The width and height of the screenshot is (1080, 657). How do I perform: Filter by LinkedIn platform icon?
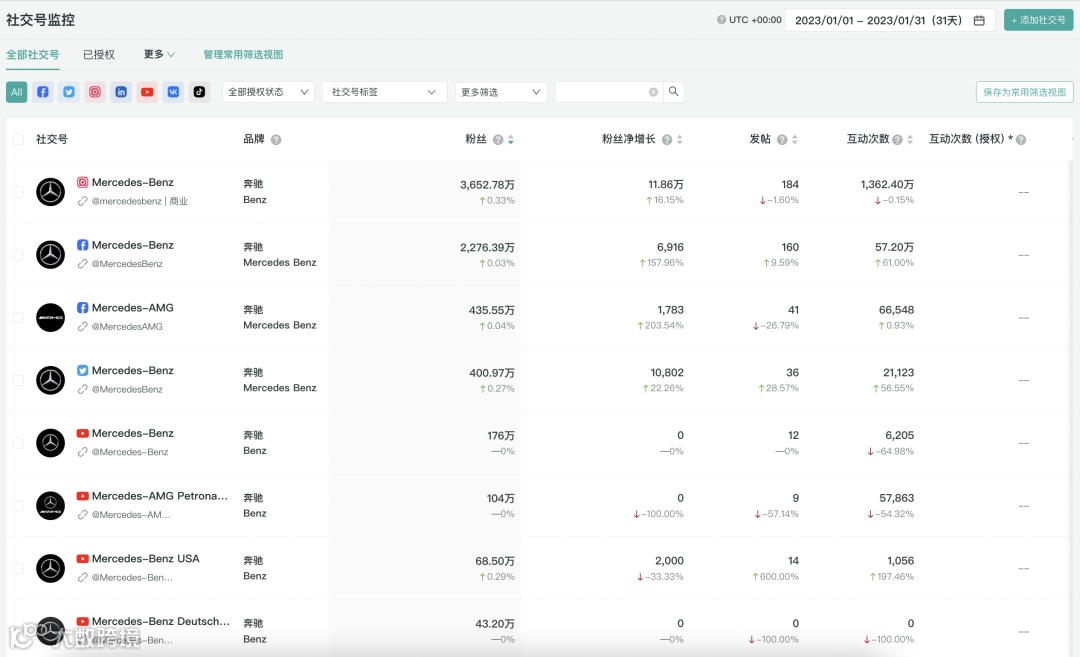pos(121,92)
